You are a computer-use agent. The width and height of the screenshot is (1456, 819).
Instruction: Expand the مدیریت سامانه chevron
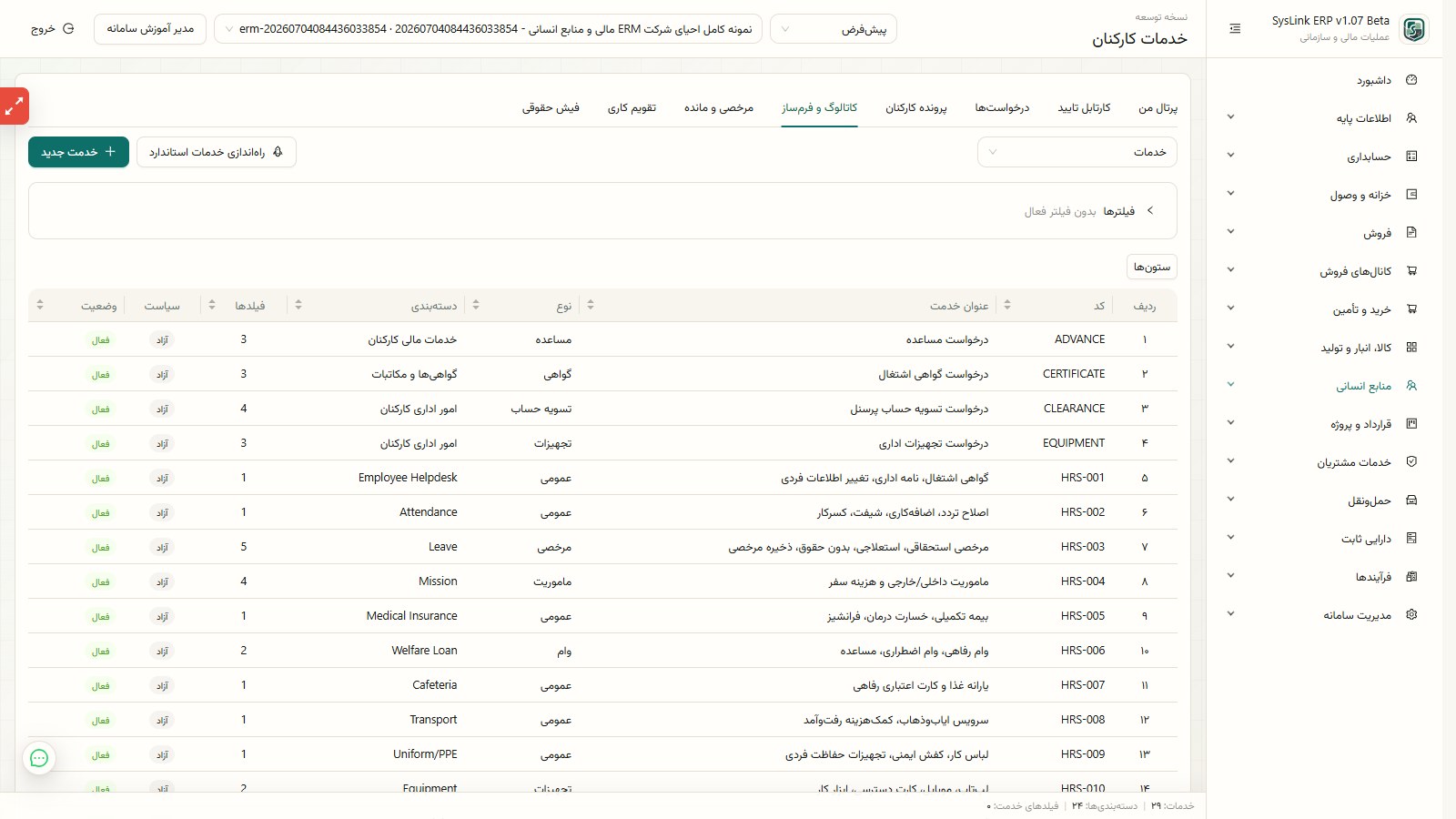pyautogui.click(x=1230, y=614)
